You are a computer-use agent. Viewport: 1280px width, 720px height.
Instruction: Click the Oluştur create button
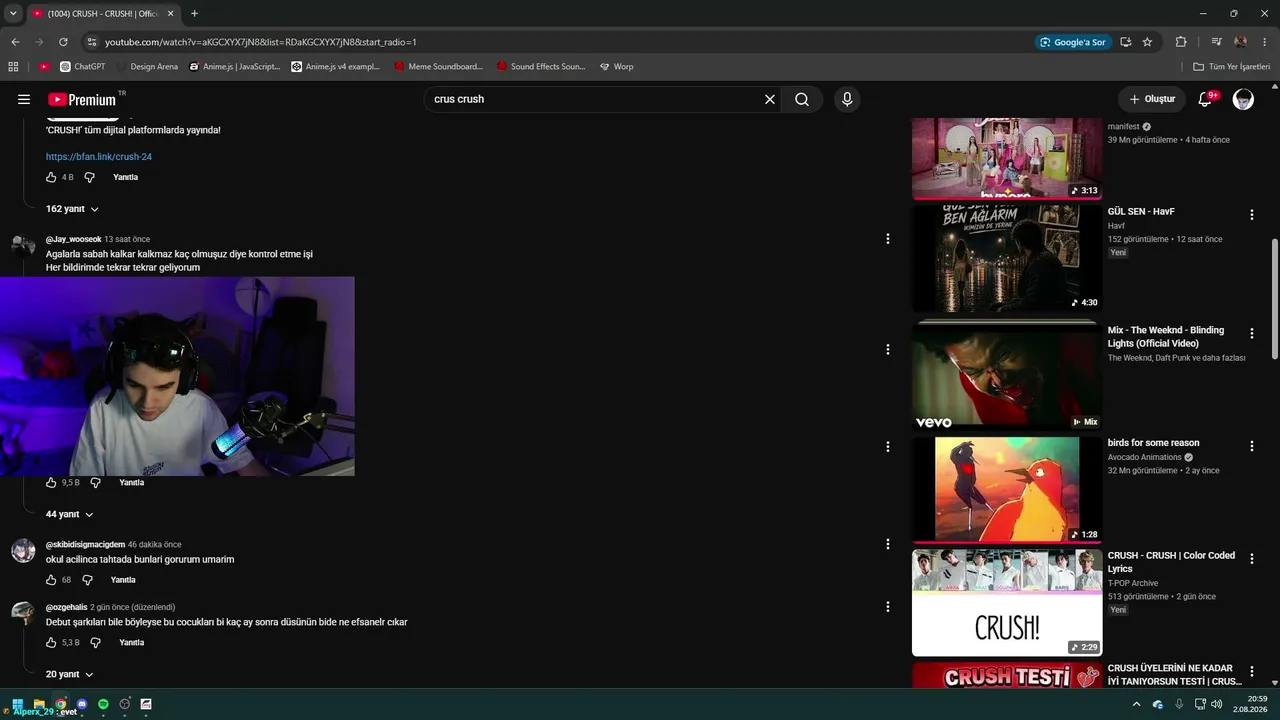pos(1152,99)
